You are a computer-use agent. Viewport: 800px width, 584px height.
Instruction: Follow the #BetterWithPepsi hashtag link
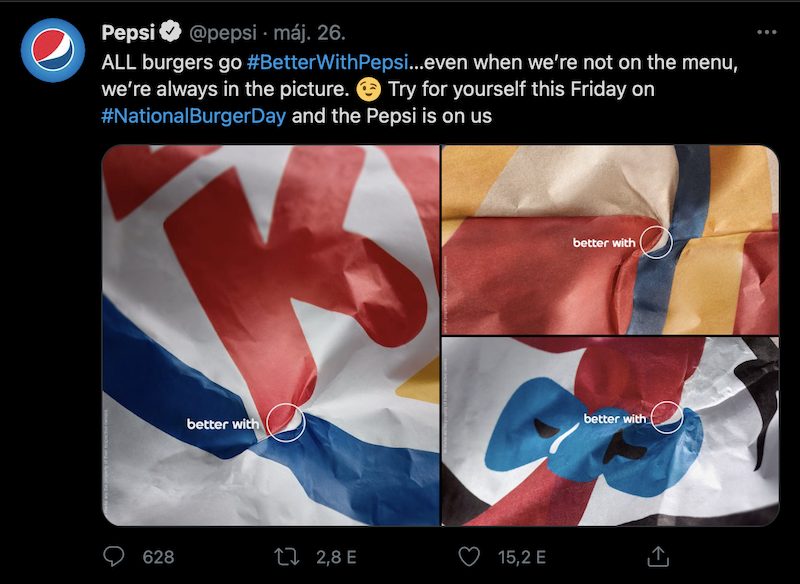326,62
